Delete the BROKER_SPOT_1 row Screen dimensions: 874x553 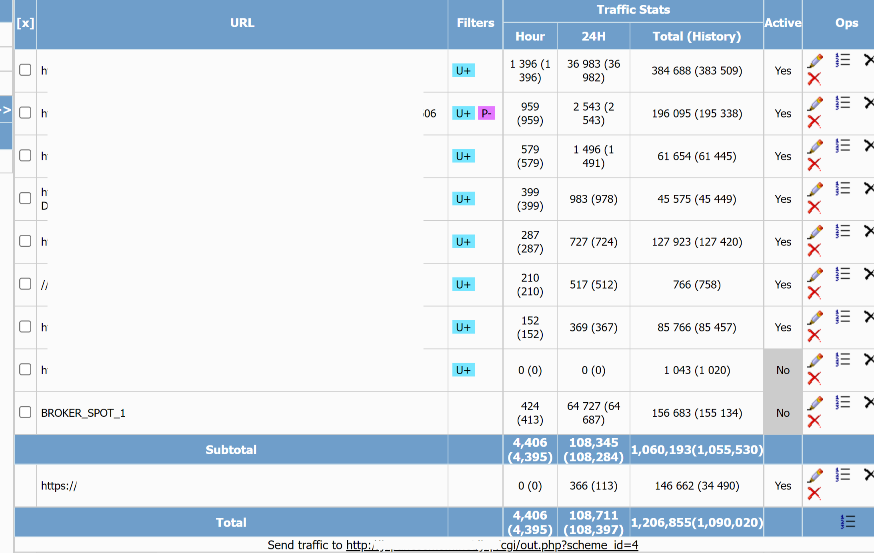(x=814, y=421)
